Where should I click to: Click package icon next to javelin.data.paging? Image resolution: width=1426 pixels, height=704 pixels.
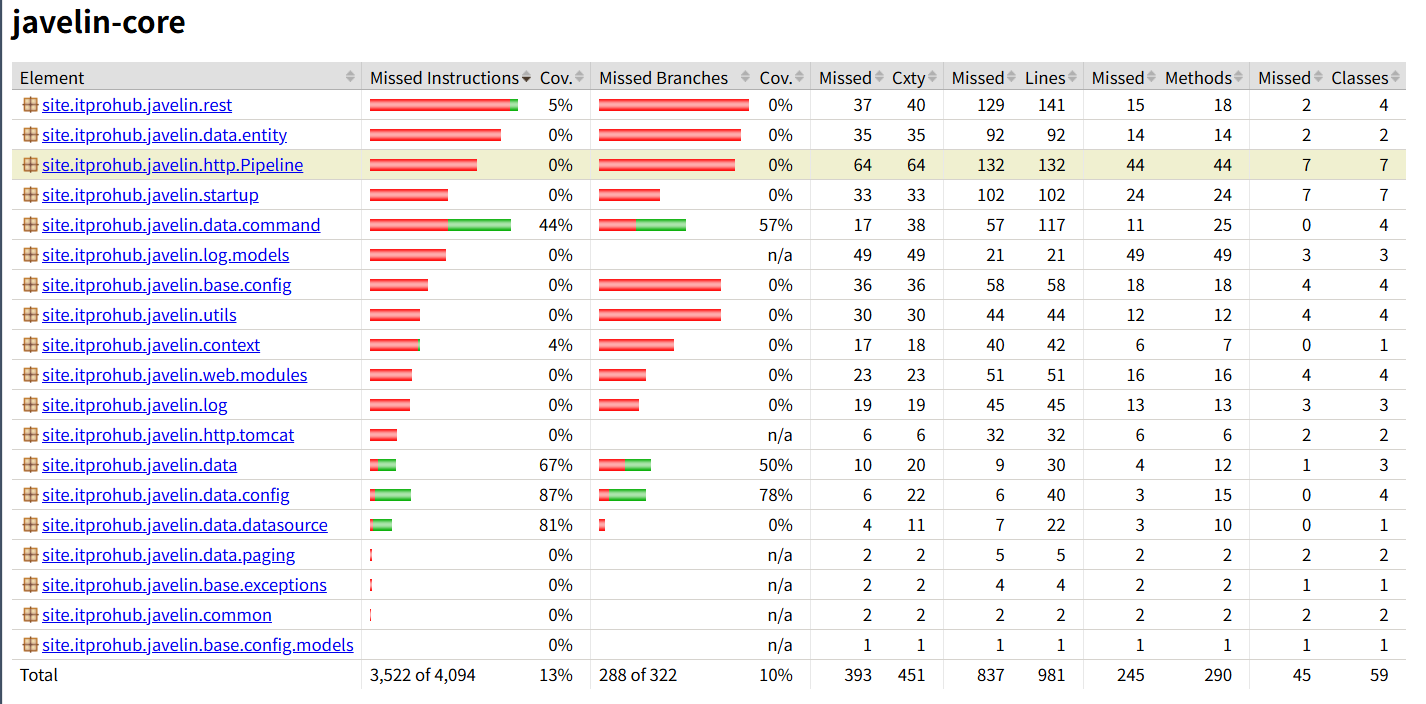(30, 555)
